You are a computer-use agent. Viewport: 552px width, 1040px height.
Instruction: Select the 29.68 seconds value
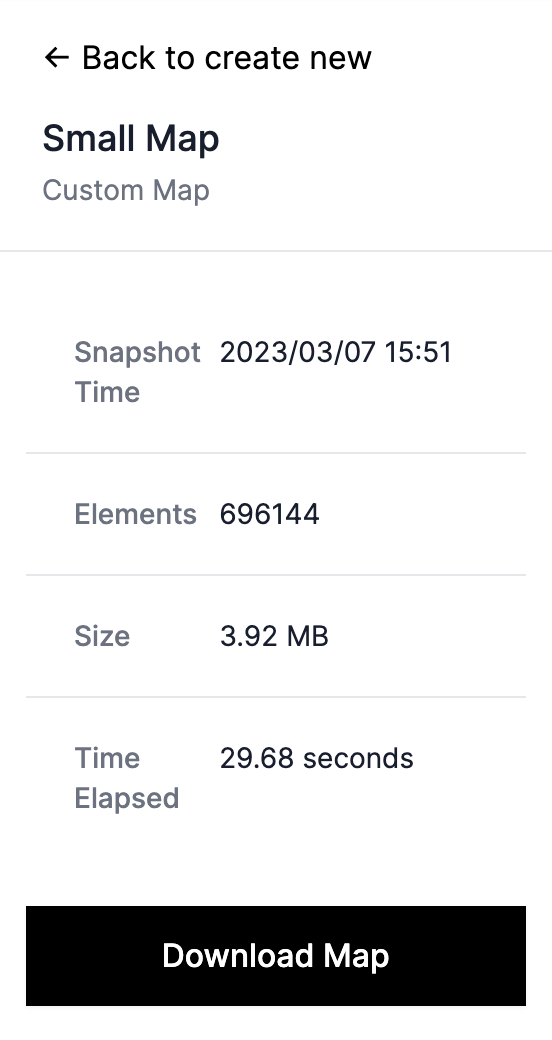pos(316,758)
